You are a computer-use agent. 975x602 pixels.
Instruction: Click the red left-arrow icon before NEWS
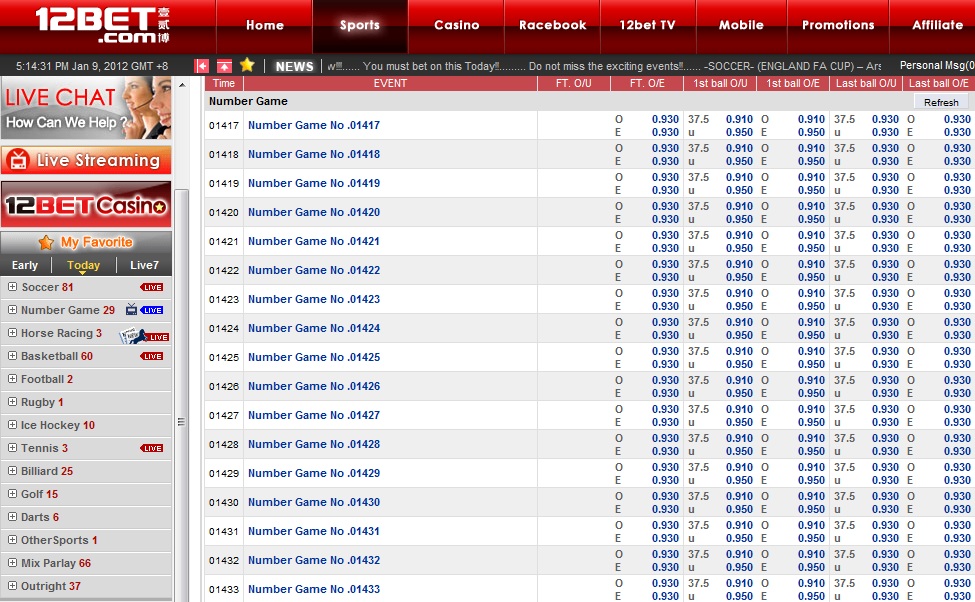point(201,66)
